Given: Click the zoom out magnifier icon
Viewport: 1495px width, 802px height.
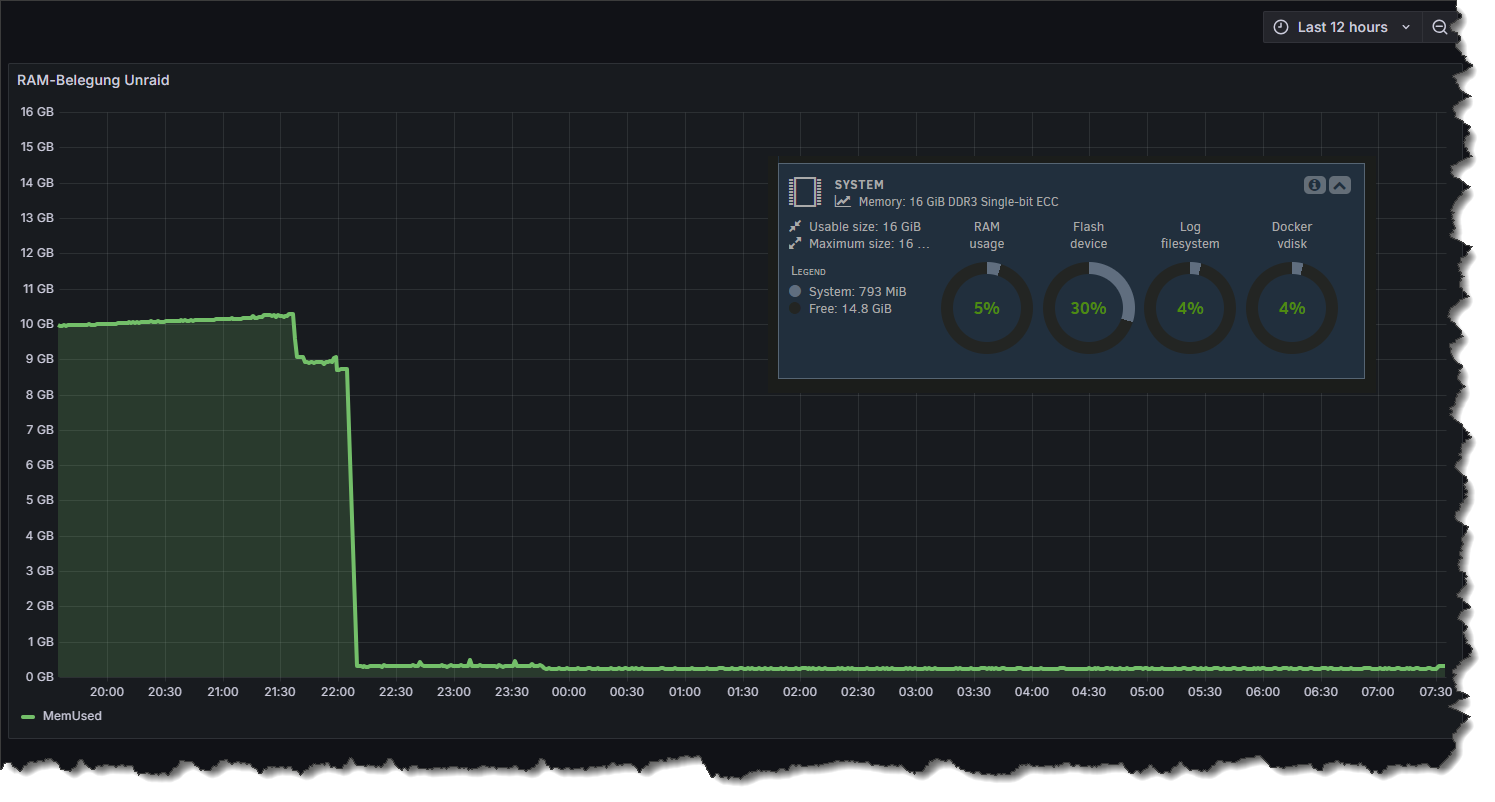Looking at the screenshot, I should tap(1439, 27).
